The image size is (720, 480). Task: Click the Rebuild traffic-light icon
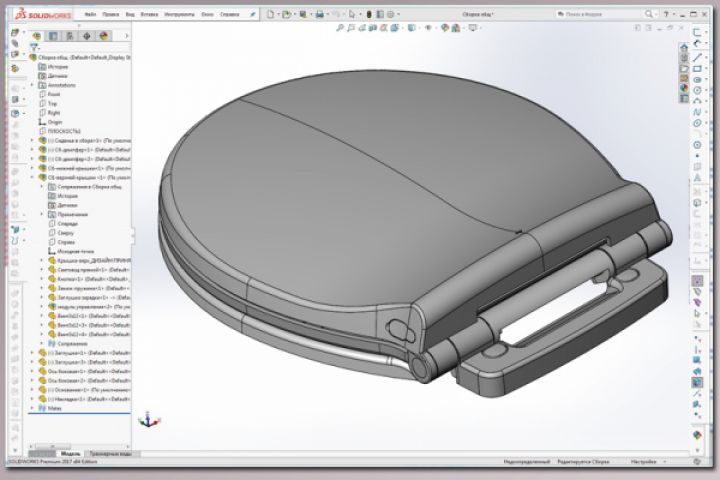click(x=369, y=14)
